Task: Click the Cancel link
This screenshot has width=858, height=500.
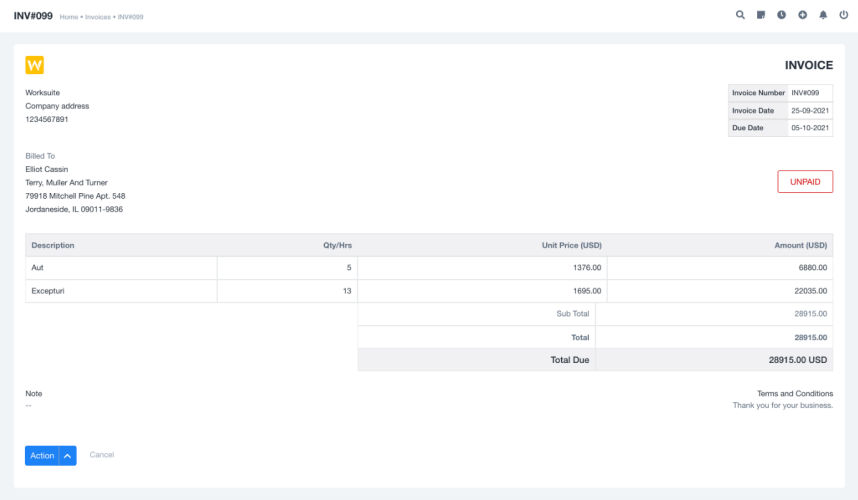Action: (102, 455)
